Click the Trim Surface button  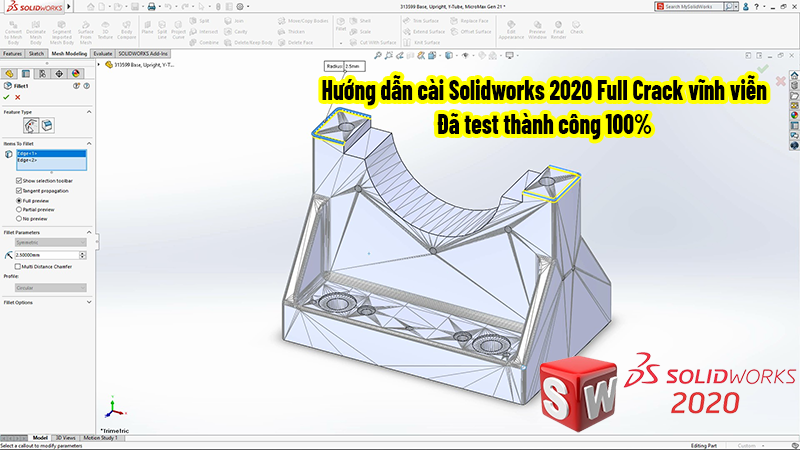tap(421, 21)
